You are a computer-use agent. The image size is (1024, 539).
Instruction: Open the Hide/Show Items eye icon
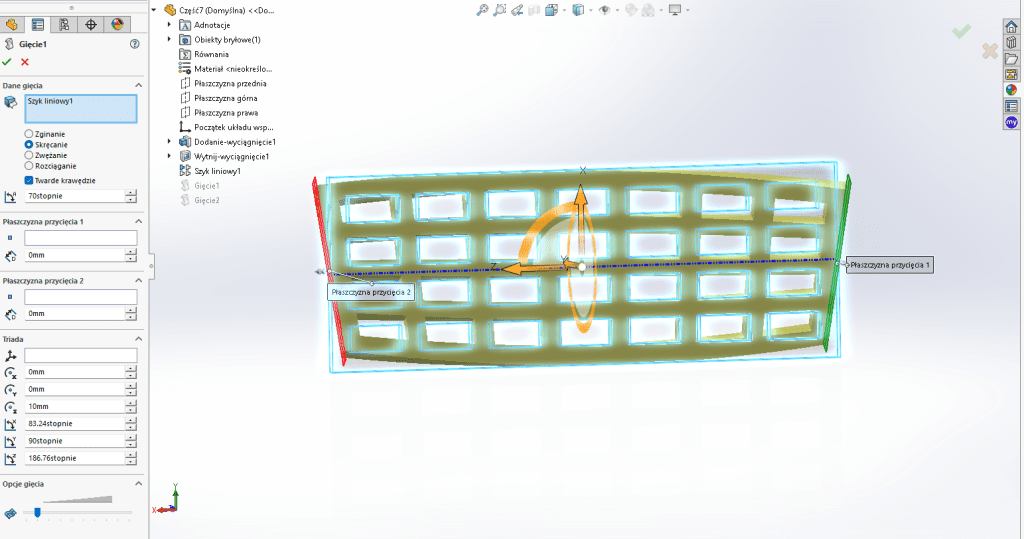tap(604, 10)
